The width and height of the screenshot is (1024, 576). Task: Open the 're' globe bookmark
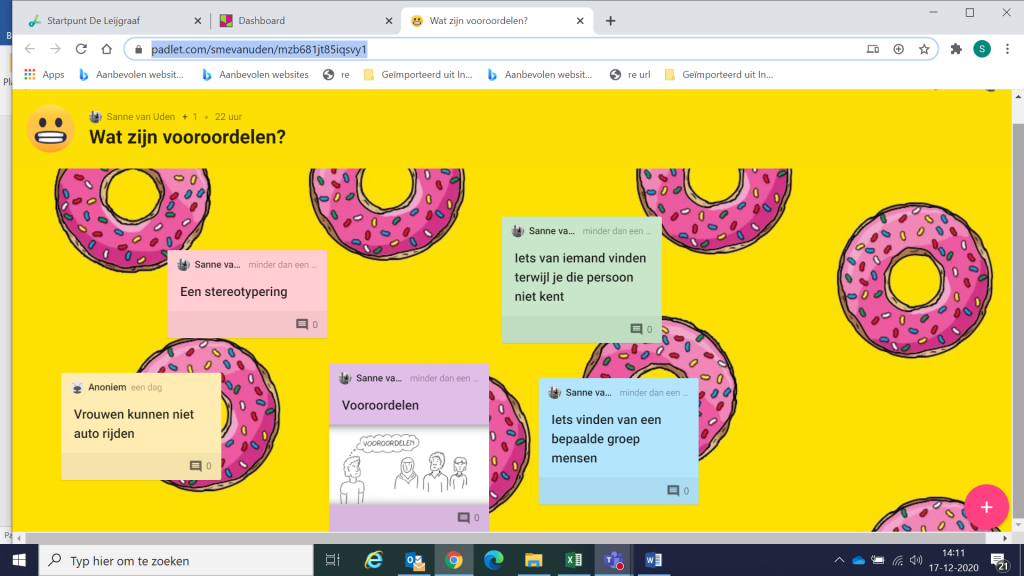point(336,74)
